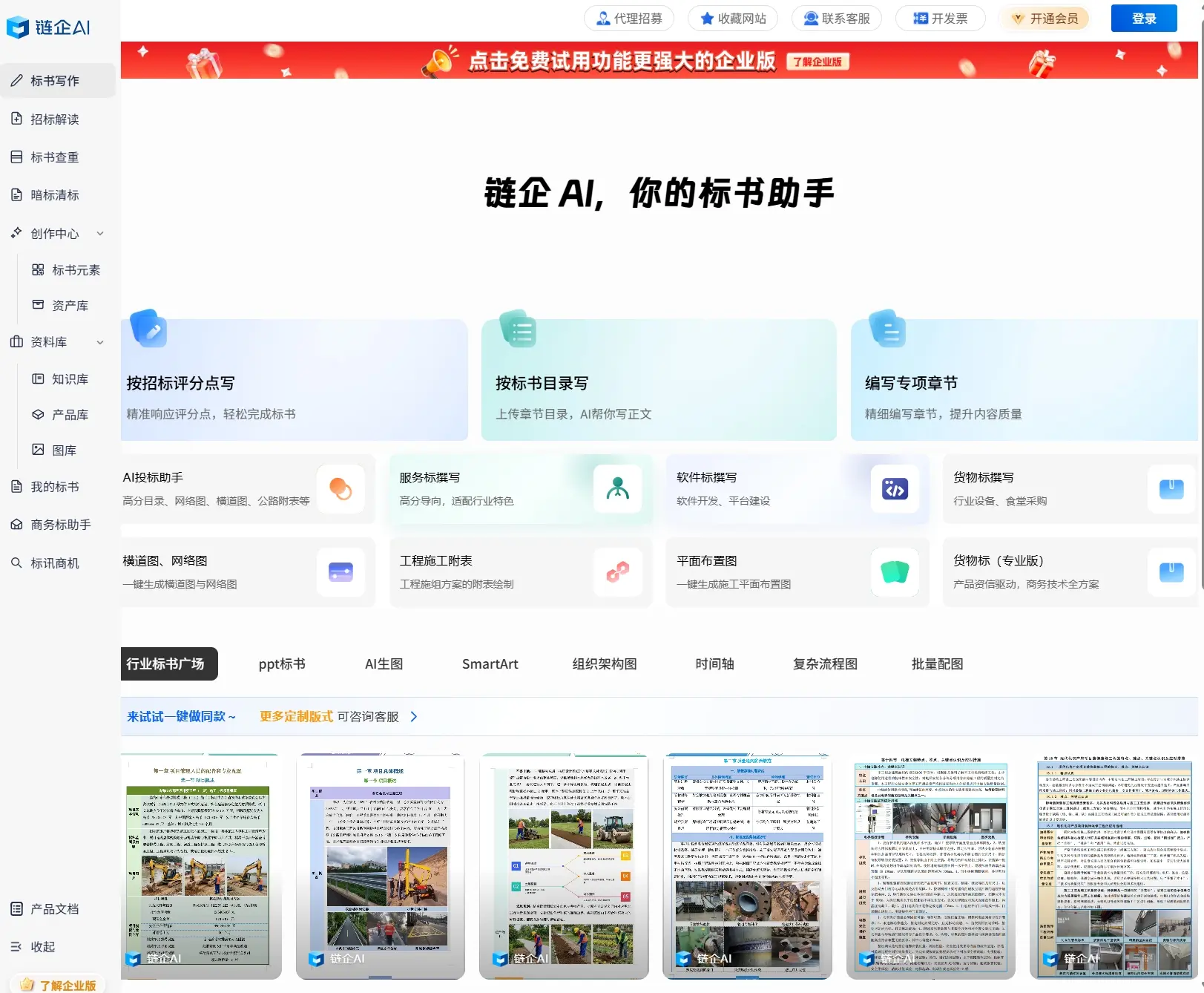Click 货物标（专业版）blue icon
This screenshot has width=1204, height=993.
click(1171, 572)
